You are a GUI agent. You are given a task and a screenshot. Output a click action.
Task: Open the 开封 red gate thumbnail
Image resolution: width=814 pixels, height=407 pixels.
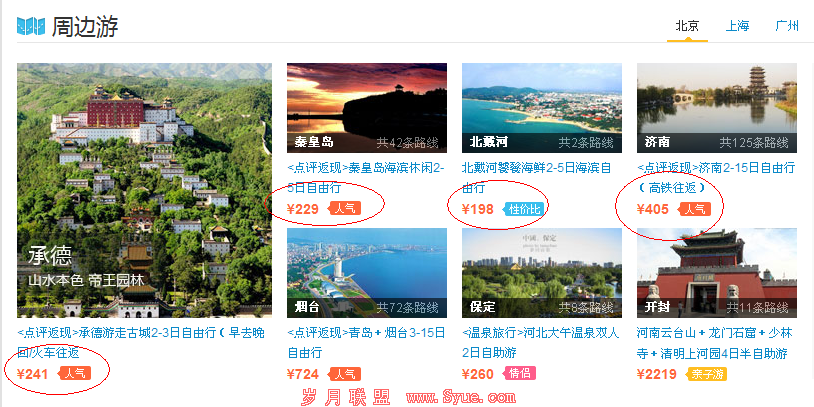click(x=716, y=273)
